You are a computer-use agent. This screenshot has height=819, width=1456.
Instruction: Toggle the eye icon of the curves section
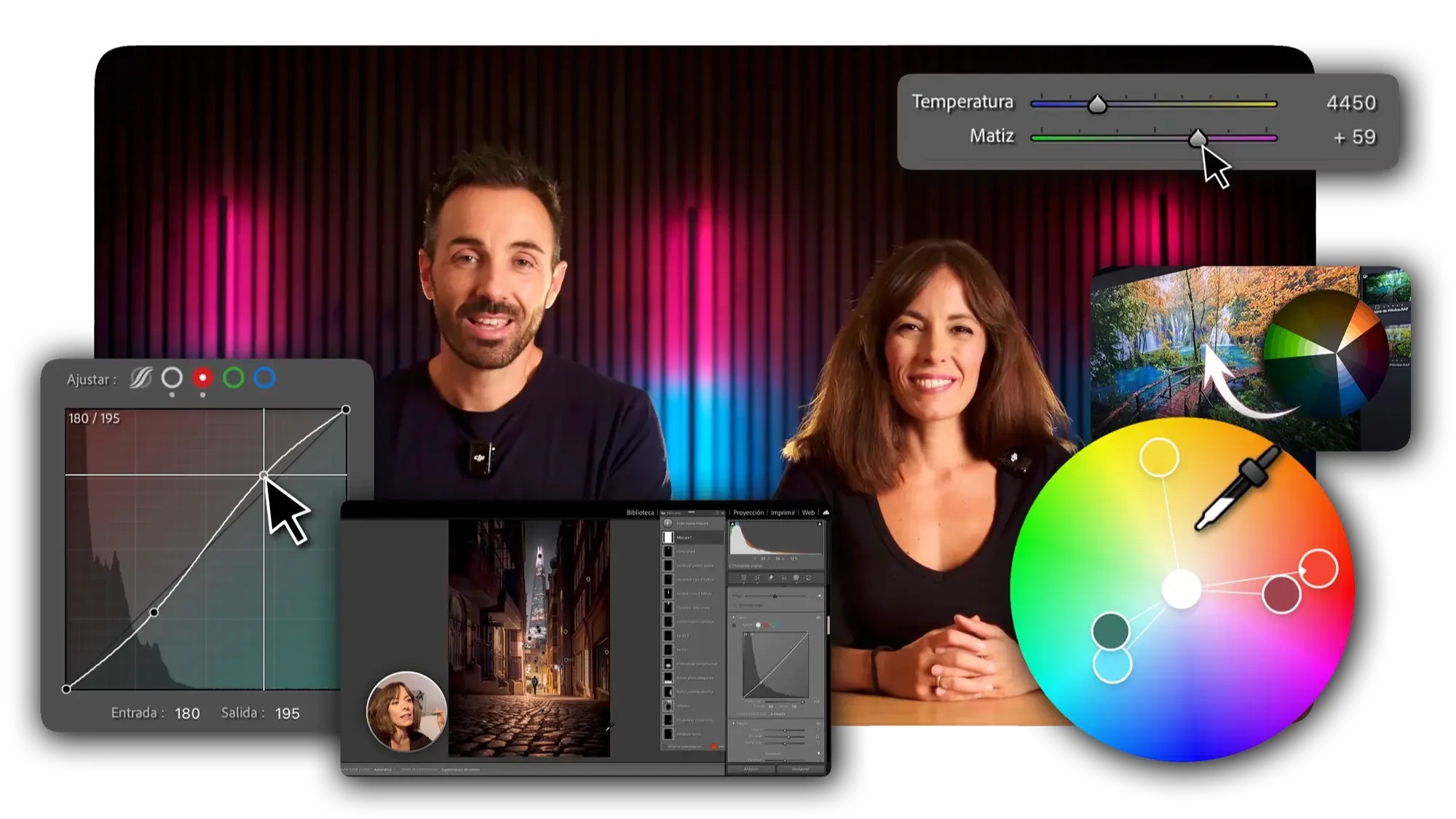818,617
